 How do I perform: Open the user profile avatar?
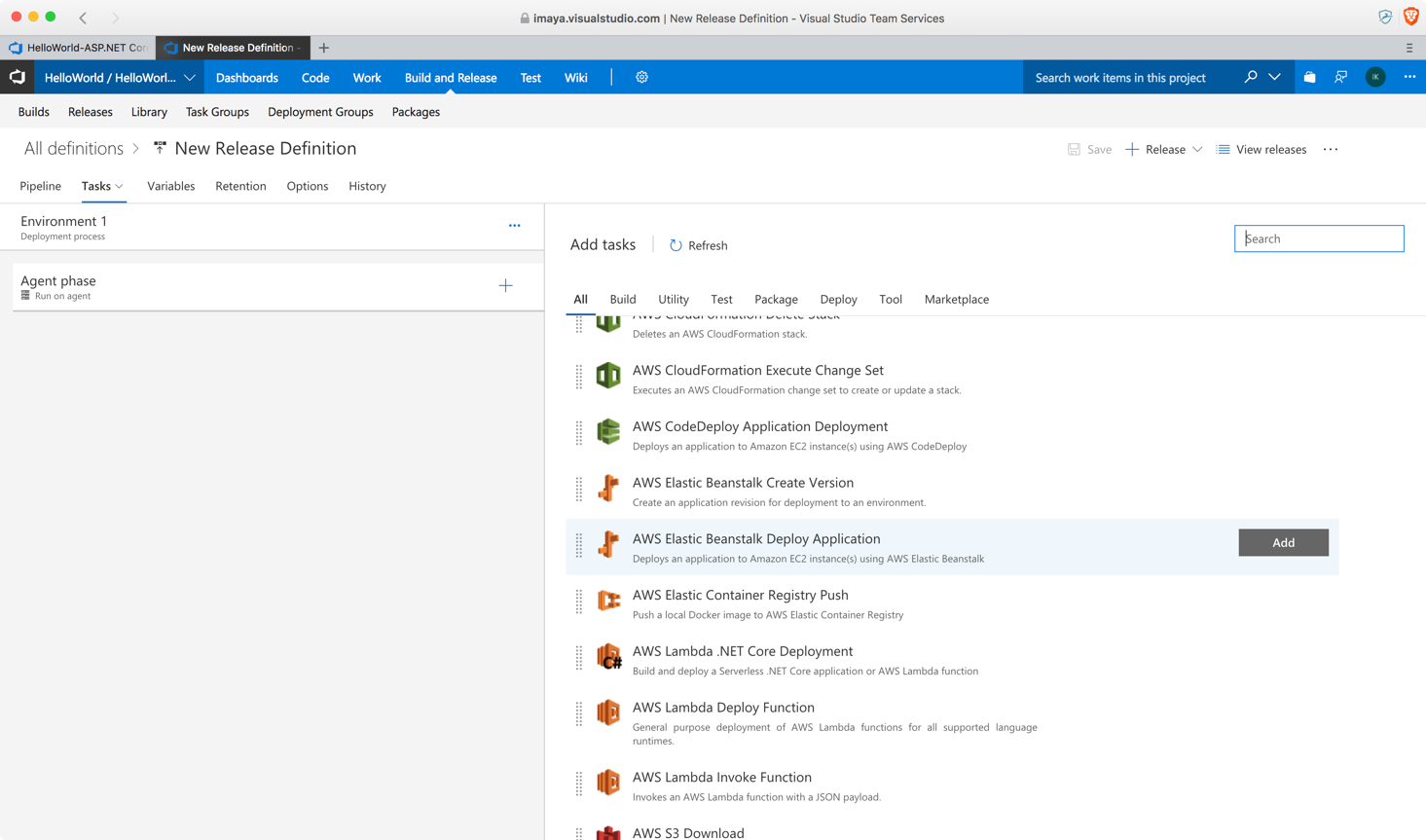[x=1375, y=77]
